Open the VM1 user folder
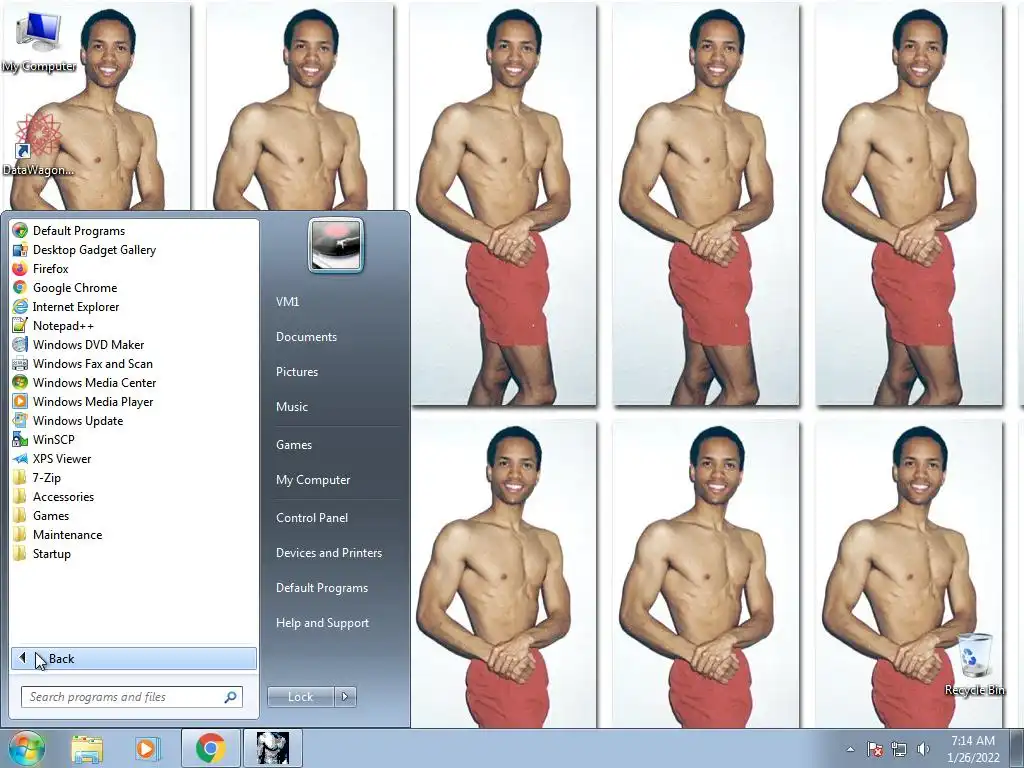1024x768 pixels. click(287, 301)
